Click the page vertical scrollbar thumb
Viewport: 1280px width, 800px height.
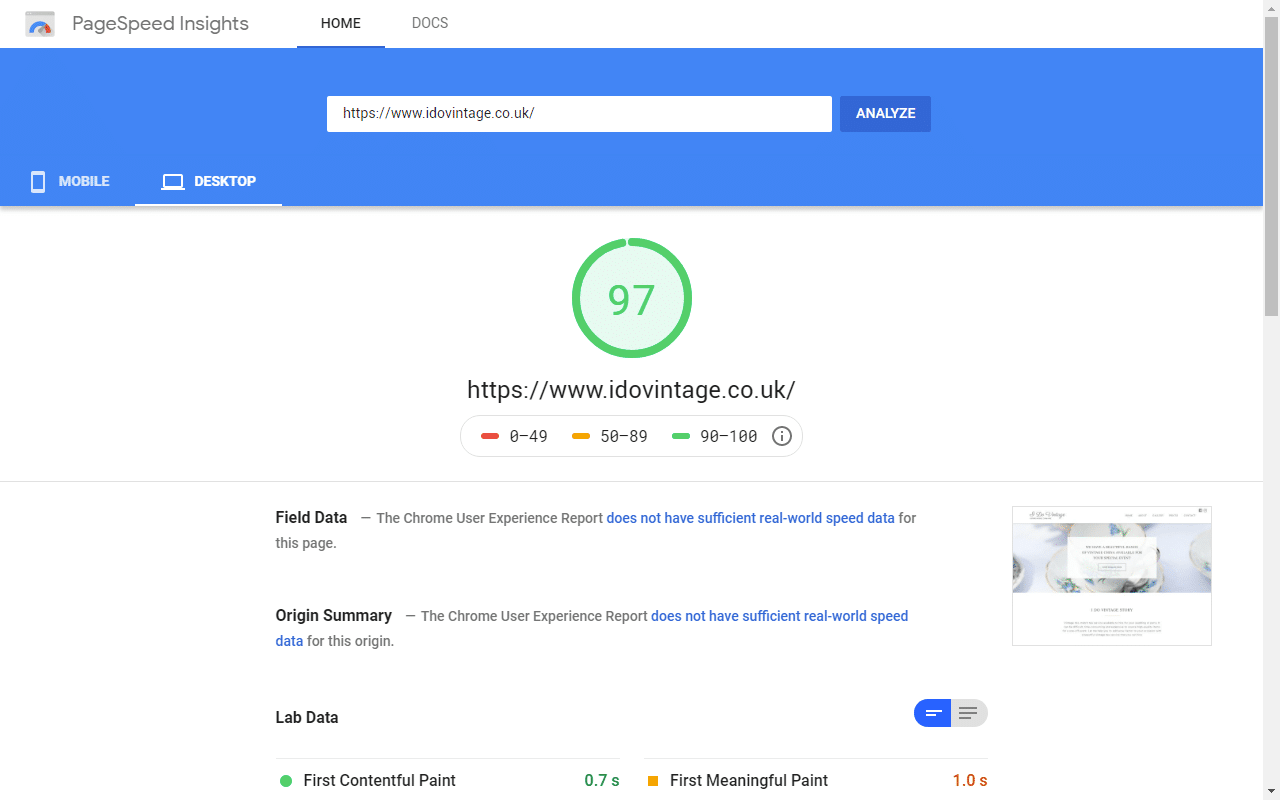click(x=1271, y=165)
